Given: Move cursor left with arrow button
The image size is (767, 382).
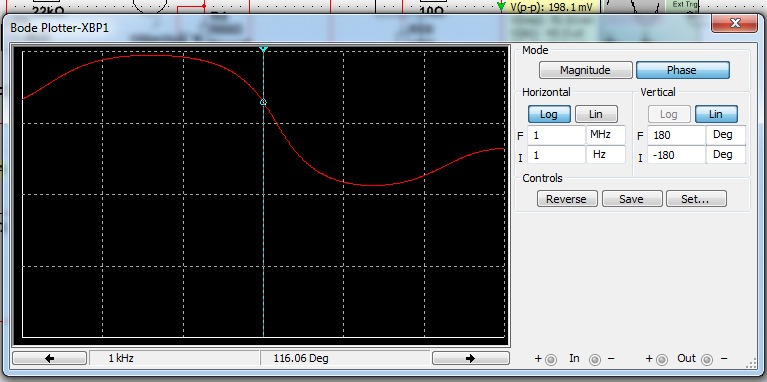Looking at the screenshot, I should pos(49,359).
